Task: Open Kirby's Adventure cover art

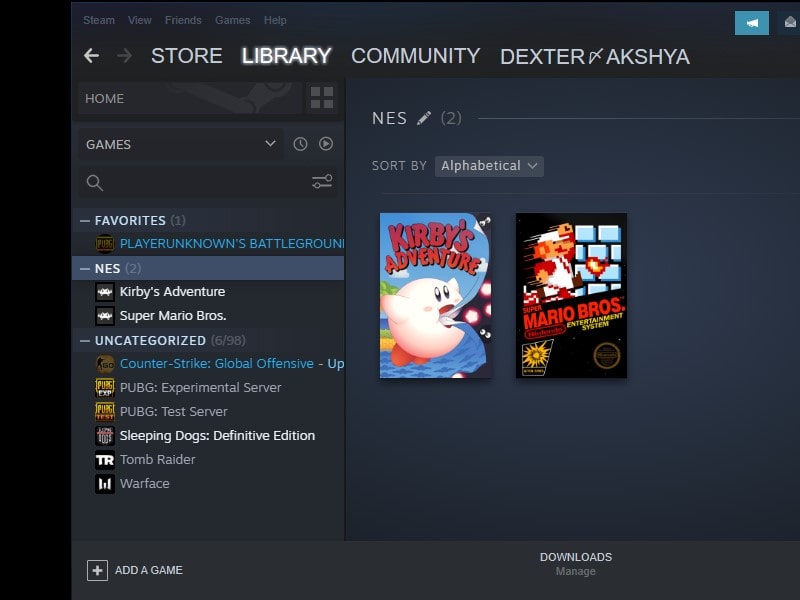Action: click(x=435, y=295)
